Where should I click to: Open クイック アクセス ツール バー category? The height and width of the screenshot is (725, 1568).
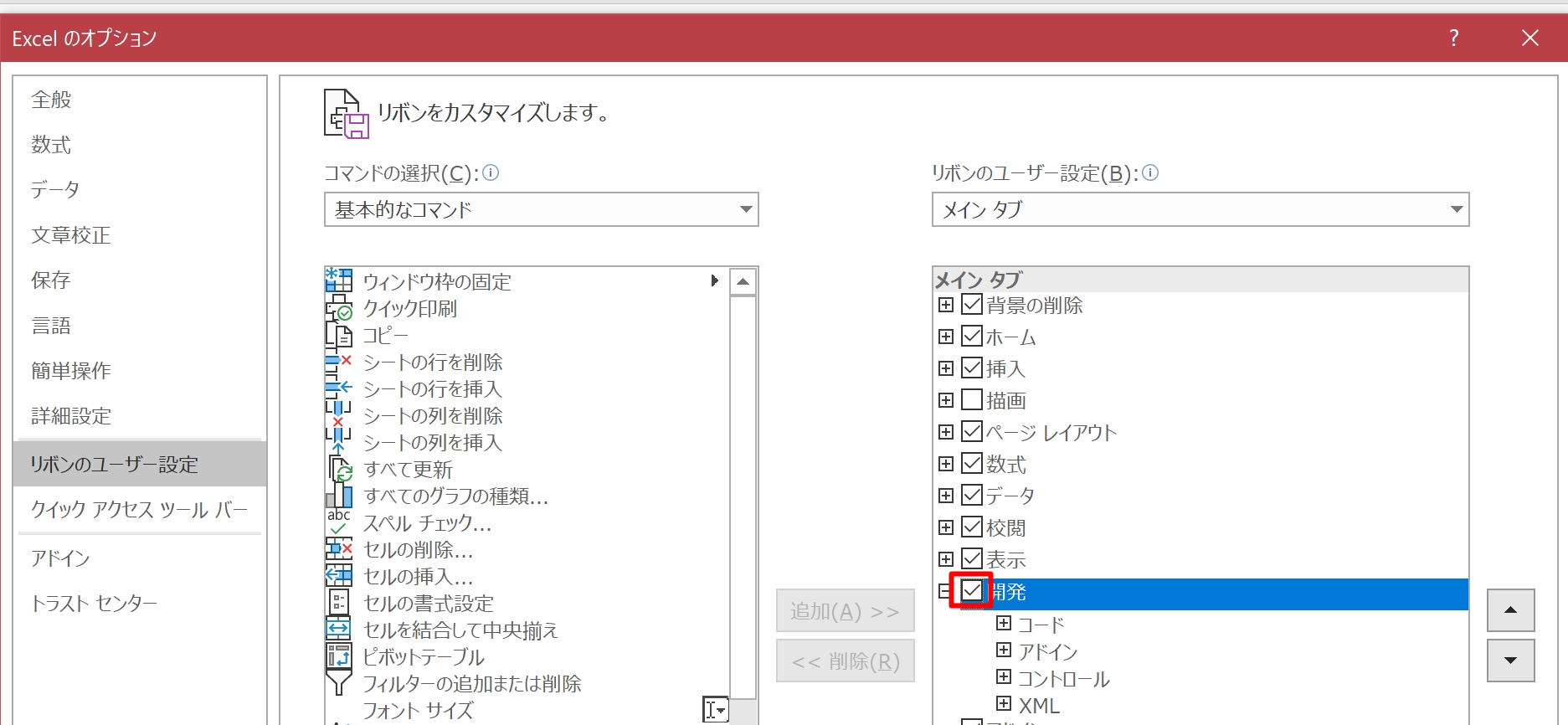pyautogui.click(x=140, y=510)
